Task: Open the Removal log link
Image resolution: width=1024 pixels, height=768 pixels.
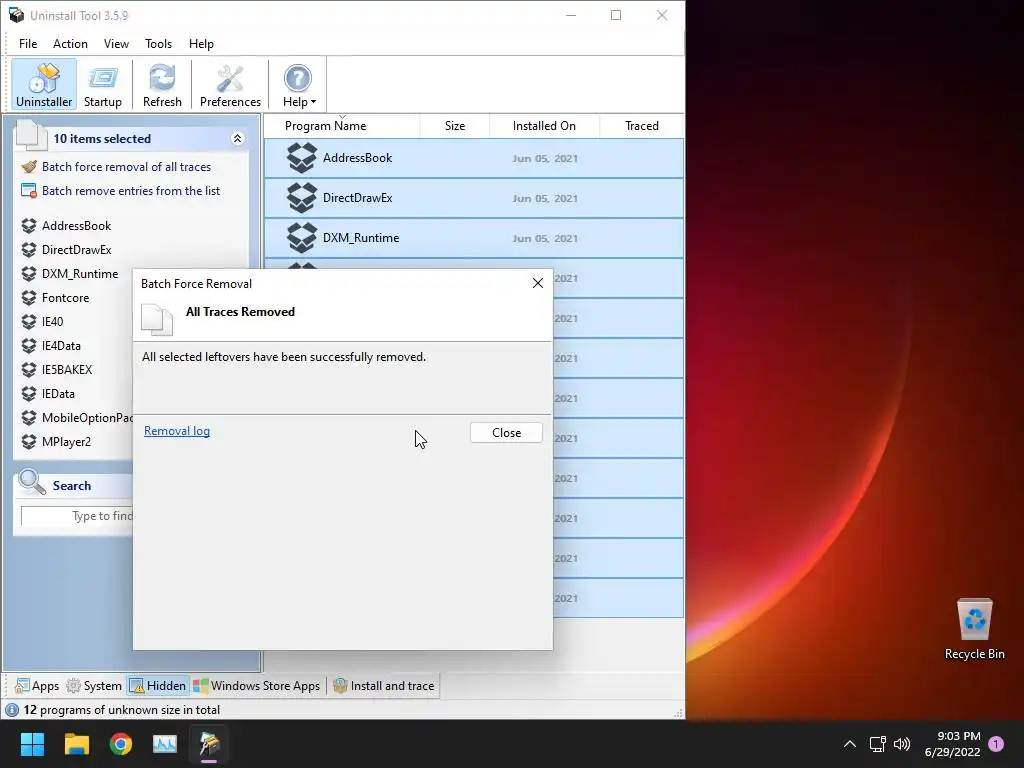Action: pos(177,431)
